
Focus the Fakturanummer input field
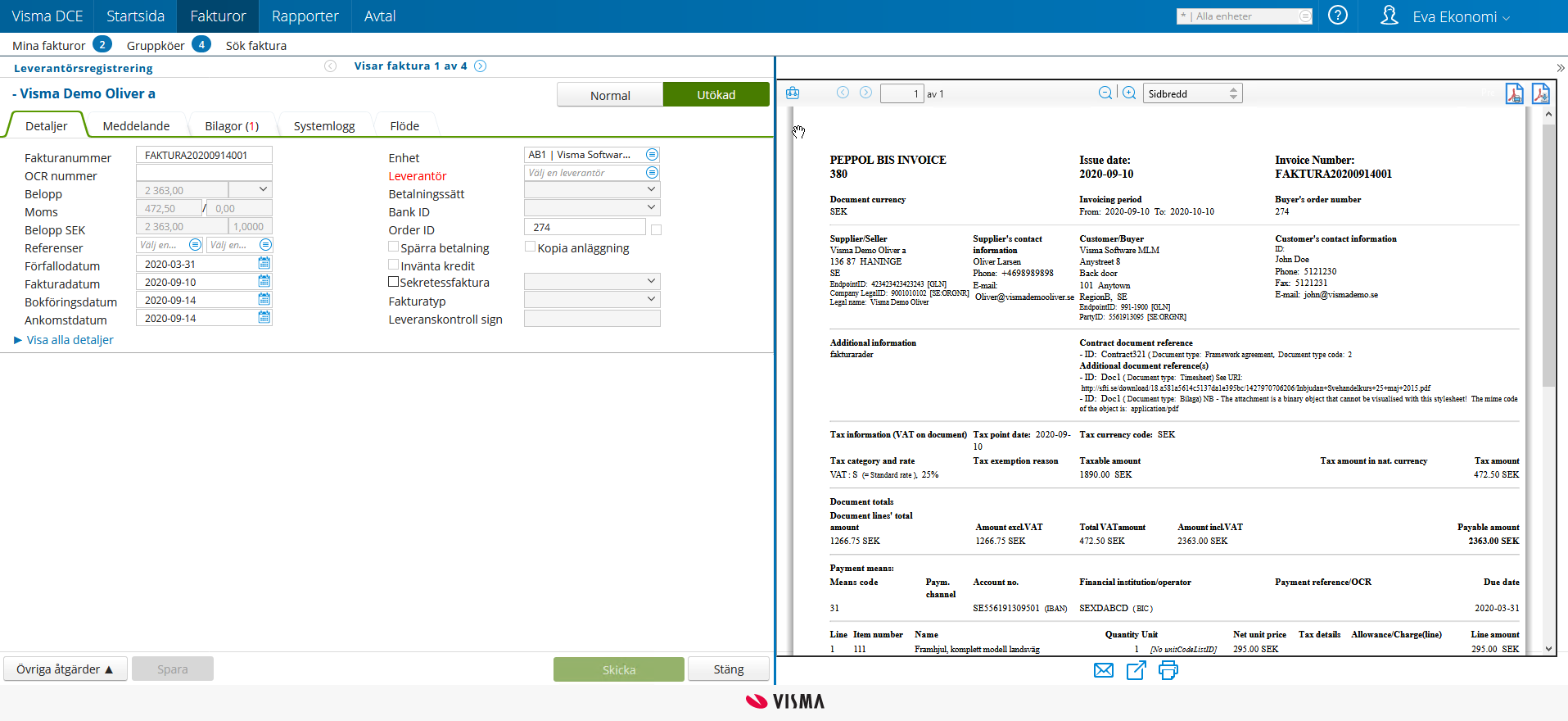pyautogui.click(x=204, y=155)
